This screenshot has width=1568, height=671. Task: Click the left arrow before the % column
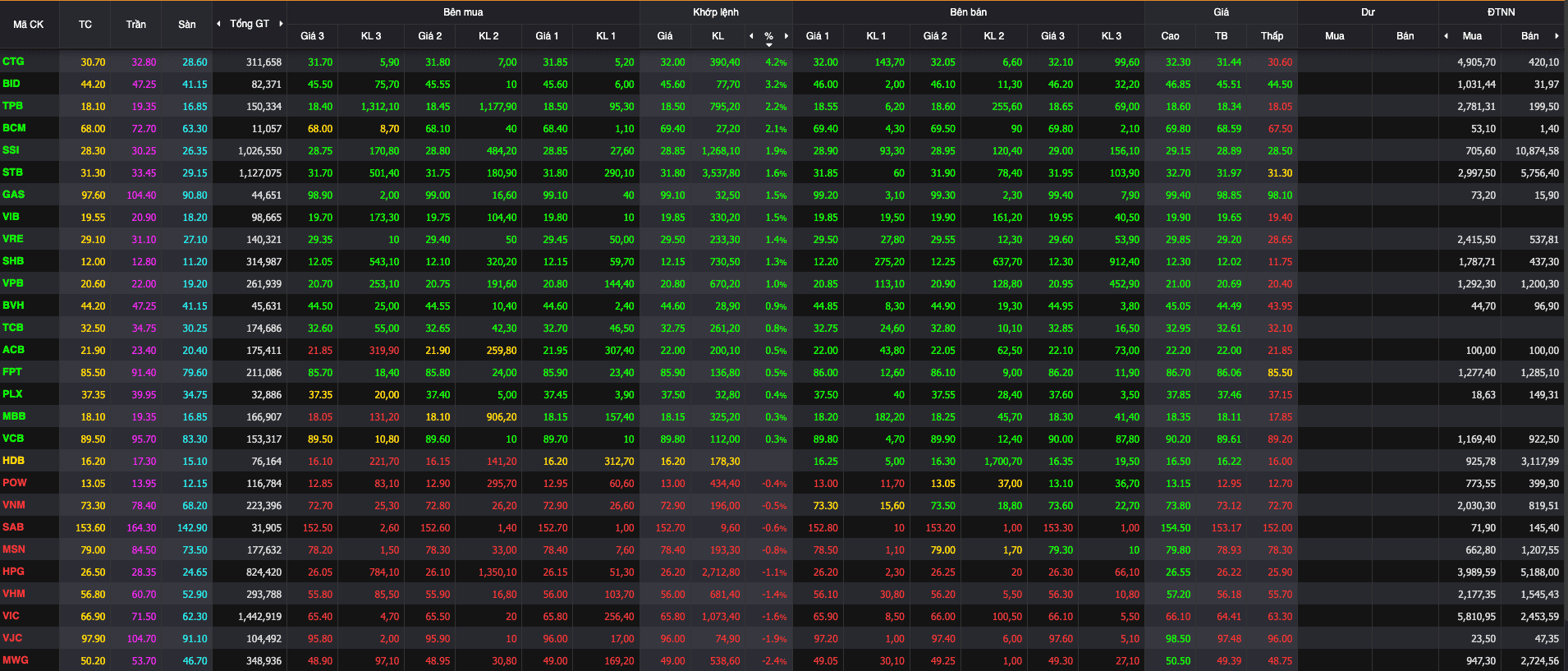click(x=751, y=36)
